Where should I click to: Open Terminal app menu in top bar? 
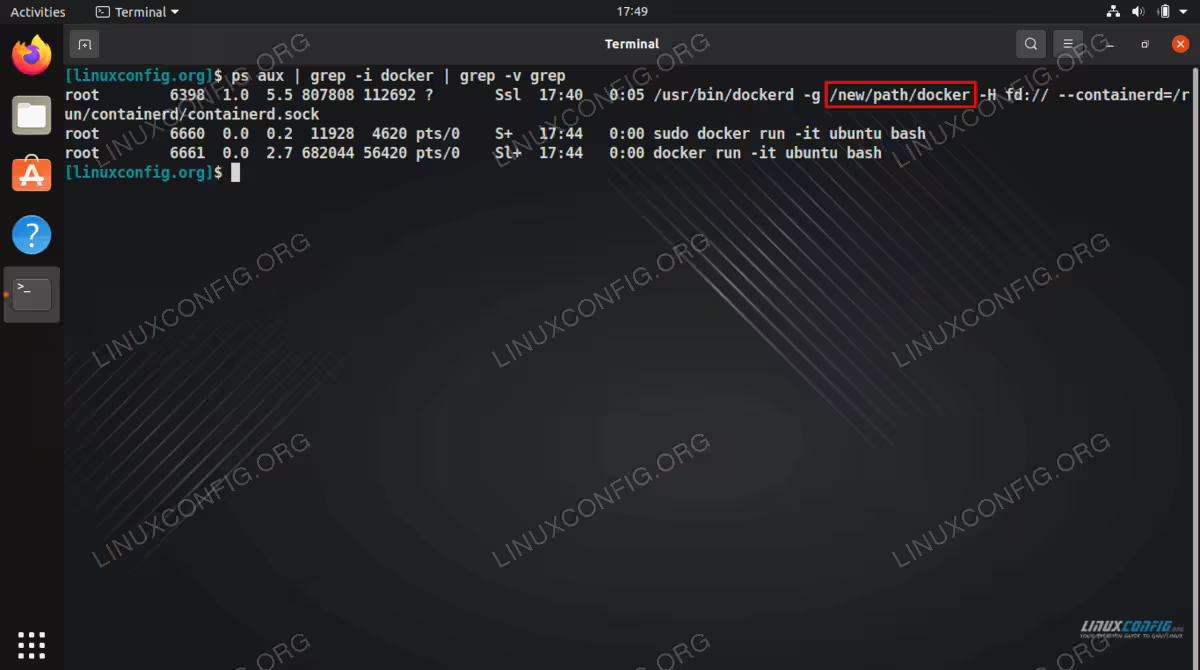coord(138,12)
